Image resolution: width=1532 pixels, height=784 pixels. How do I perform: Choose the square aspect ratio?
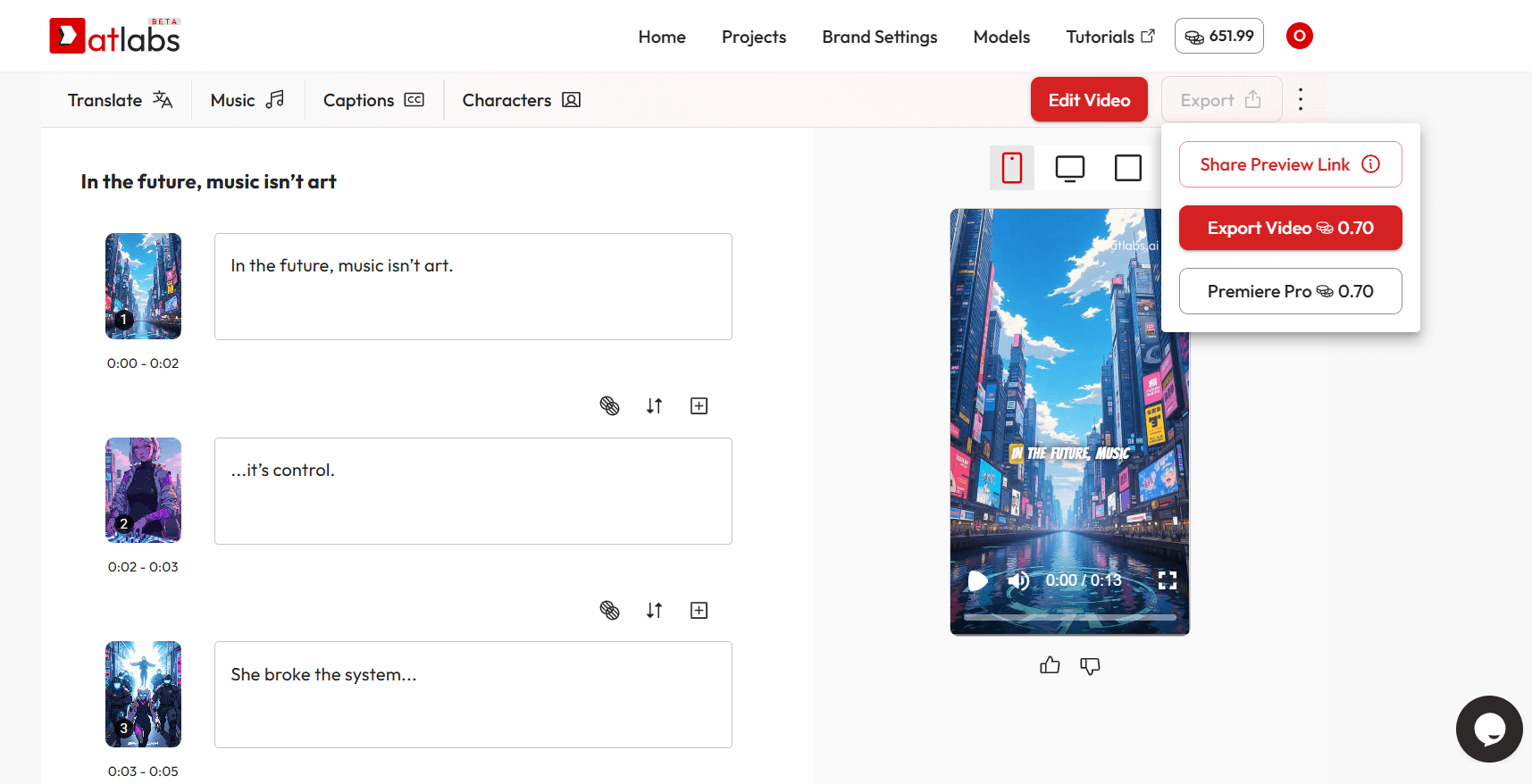point(1127,168)
